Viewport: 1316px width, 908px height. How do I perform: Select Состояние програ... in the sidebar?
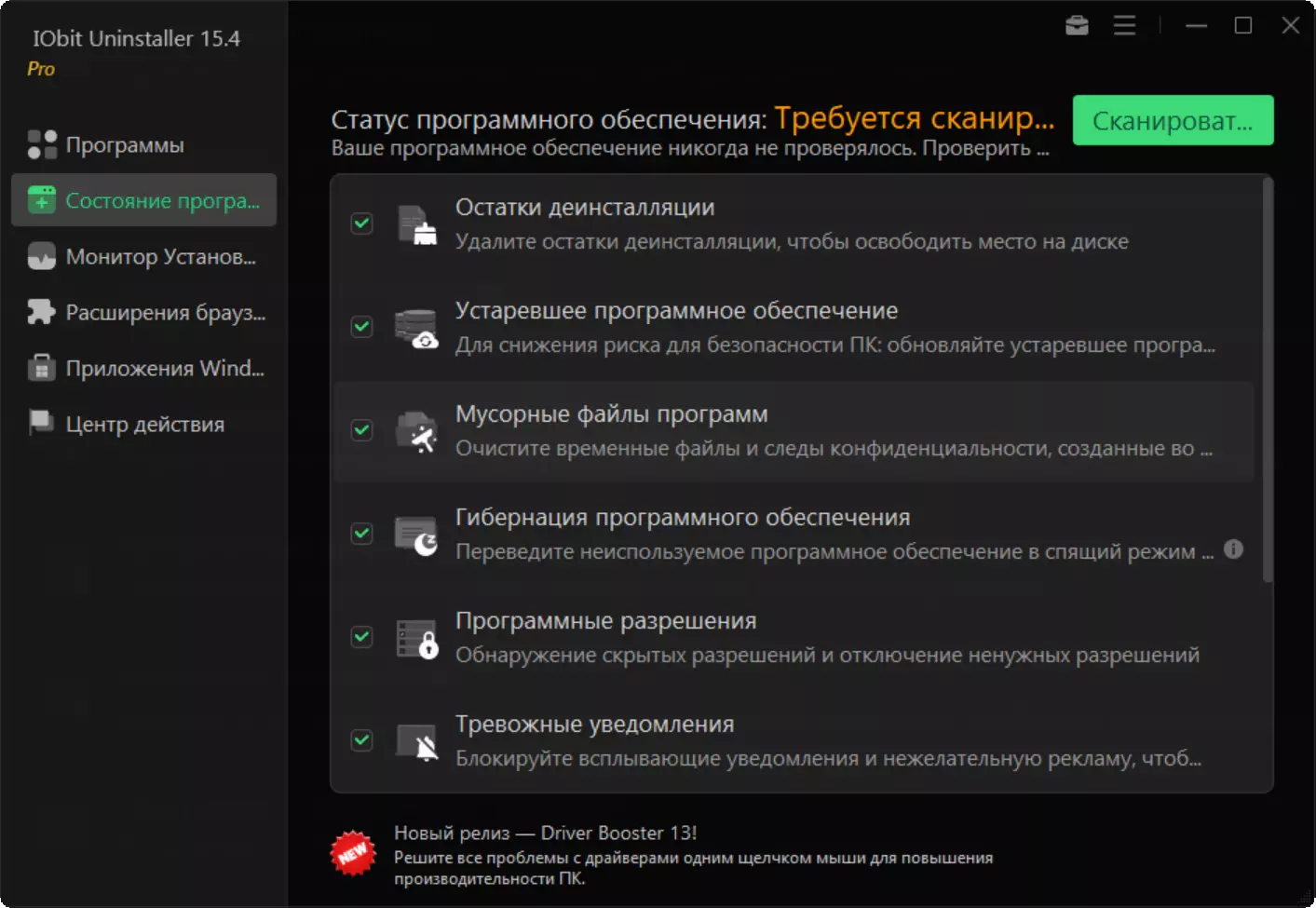pos(143,200)
